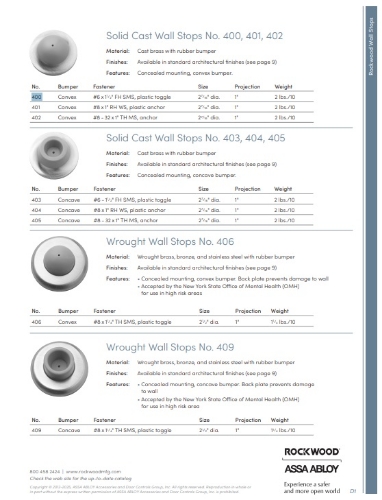Click the highlighted 400 cell in the table
382x500 pixels.
point(36,97)
